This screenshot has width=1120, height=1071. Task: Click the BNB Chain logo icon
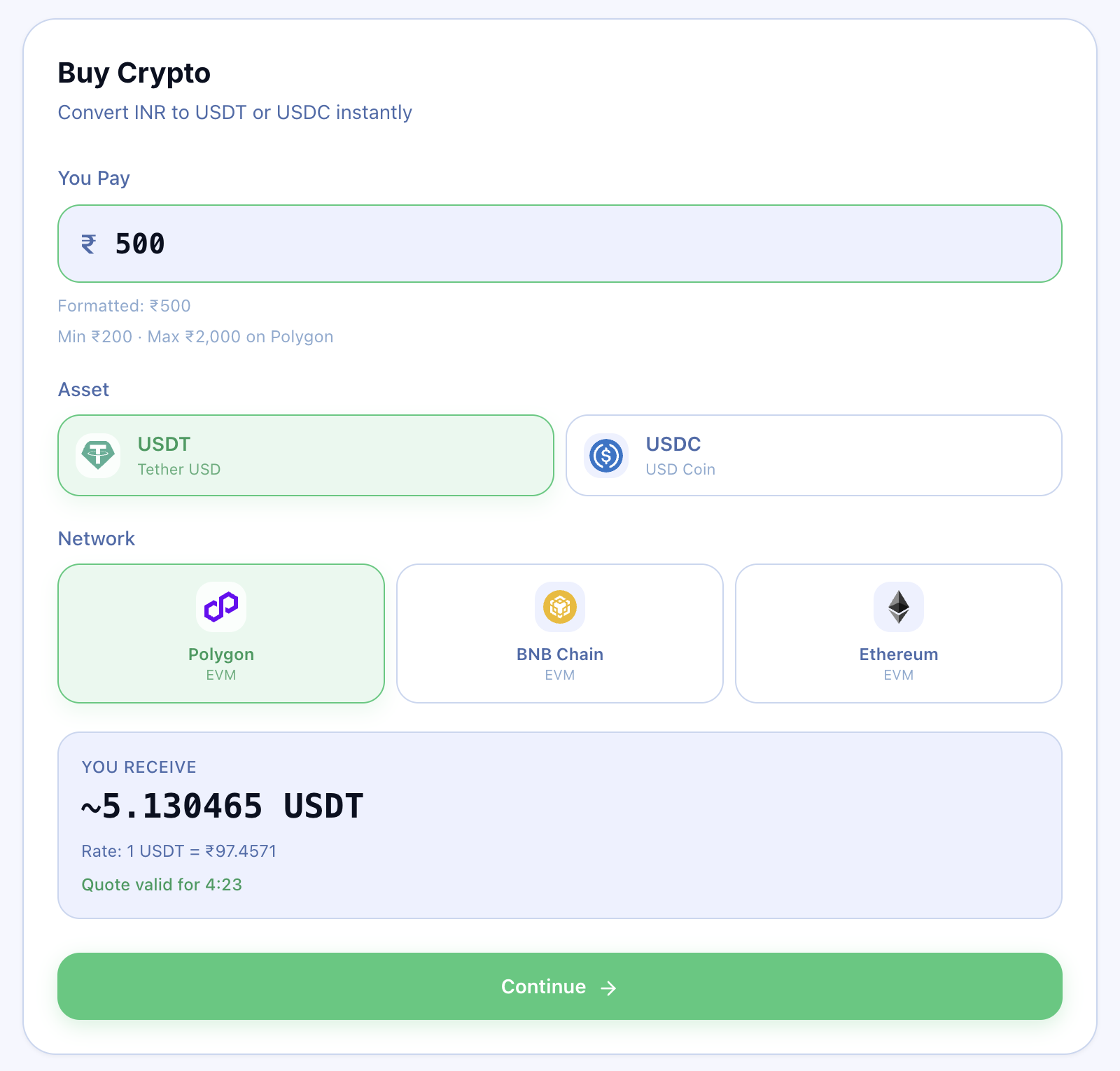click(560, 607)
